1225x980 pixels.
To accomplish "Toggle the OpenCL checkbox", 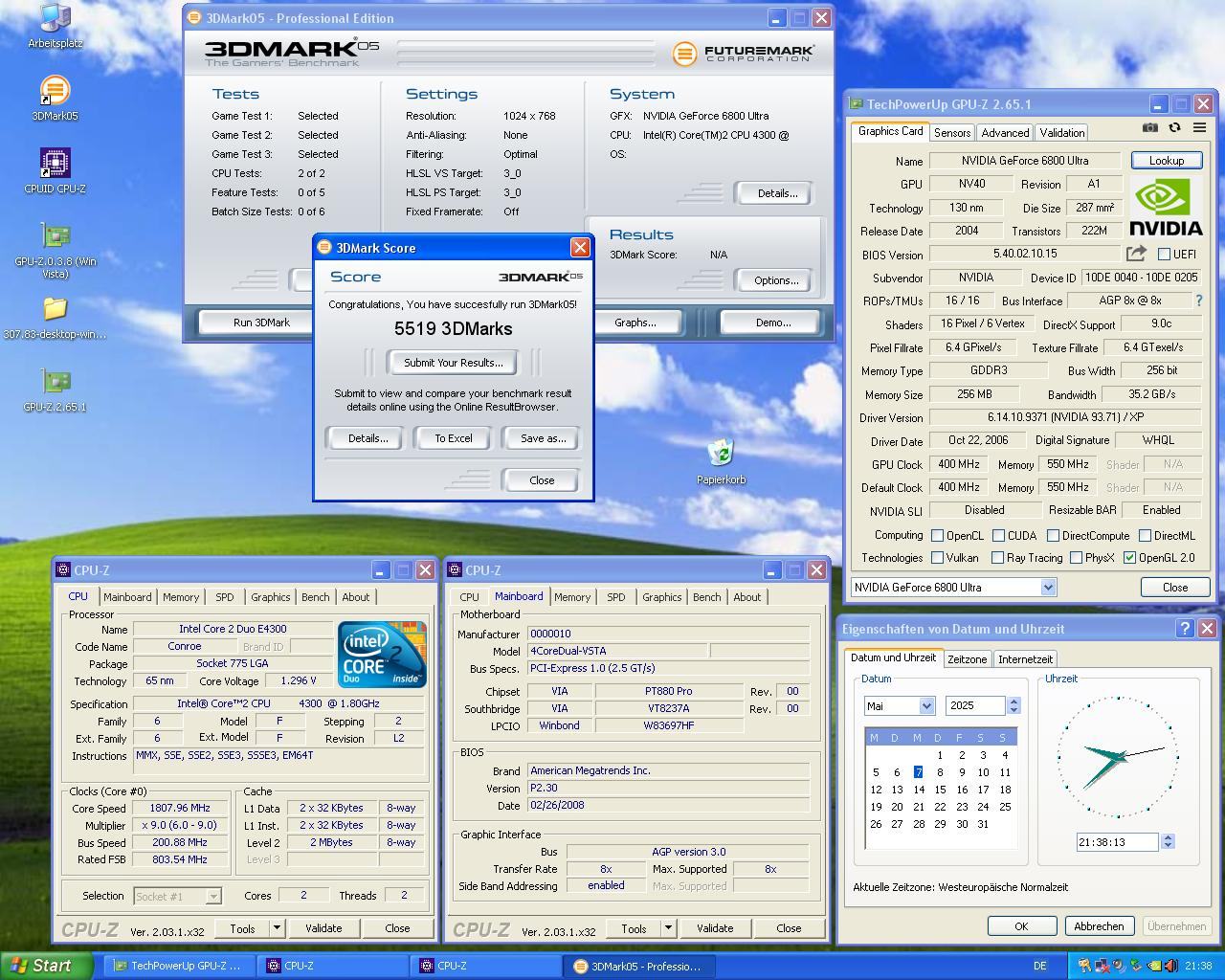I will pos(938,536).
